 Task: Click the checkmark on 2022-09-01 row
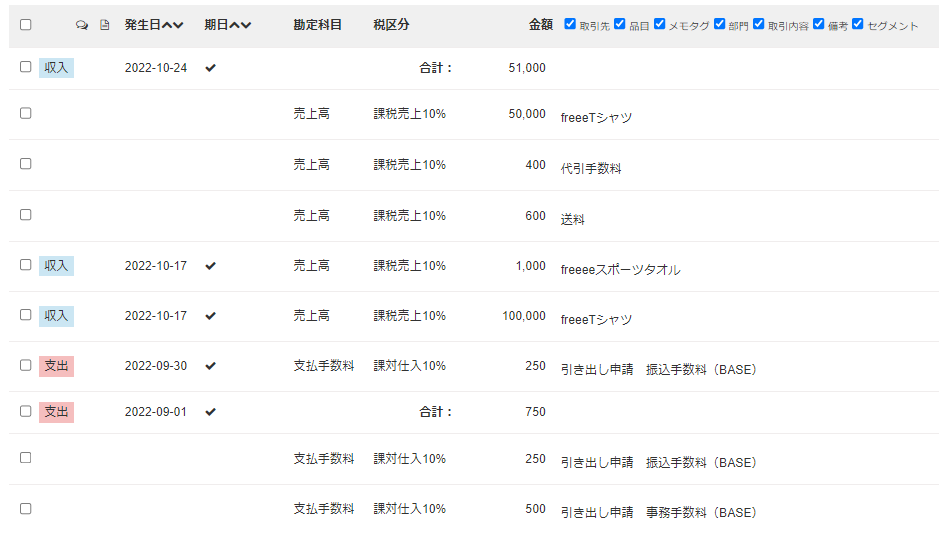click(x=210, y=412)
